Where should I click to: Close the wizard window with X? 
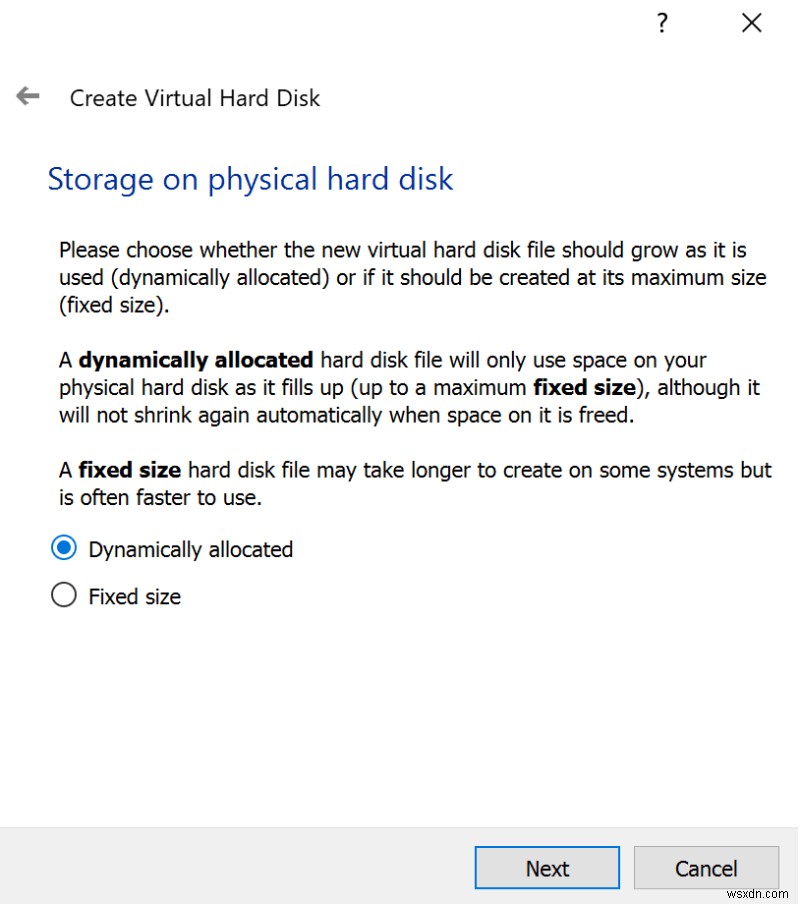751,22
